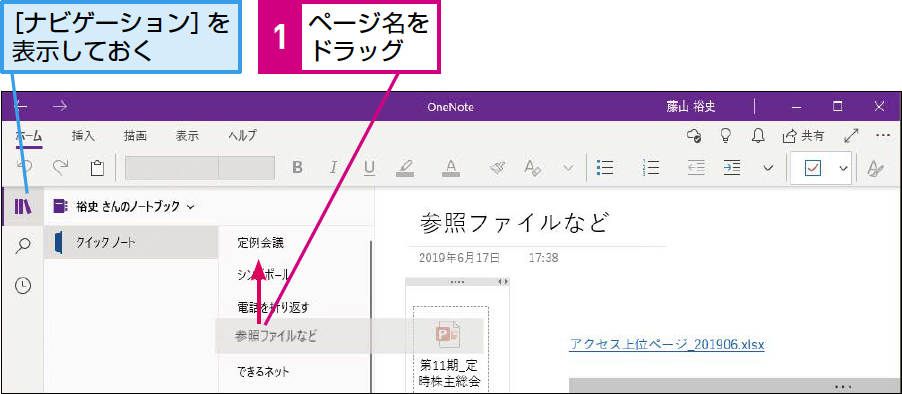Click the page list scrollbar
This screenshot has width=902, height=394.
[371, 317]
